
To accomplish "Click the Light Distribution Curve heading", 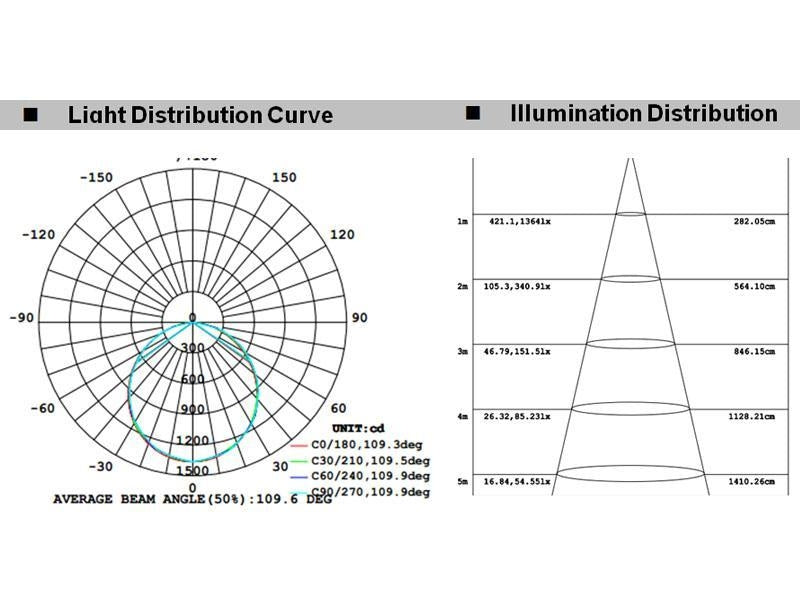I will pyautogui.click(x=200, y=115).
